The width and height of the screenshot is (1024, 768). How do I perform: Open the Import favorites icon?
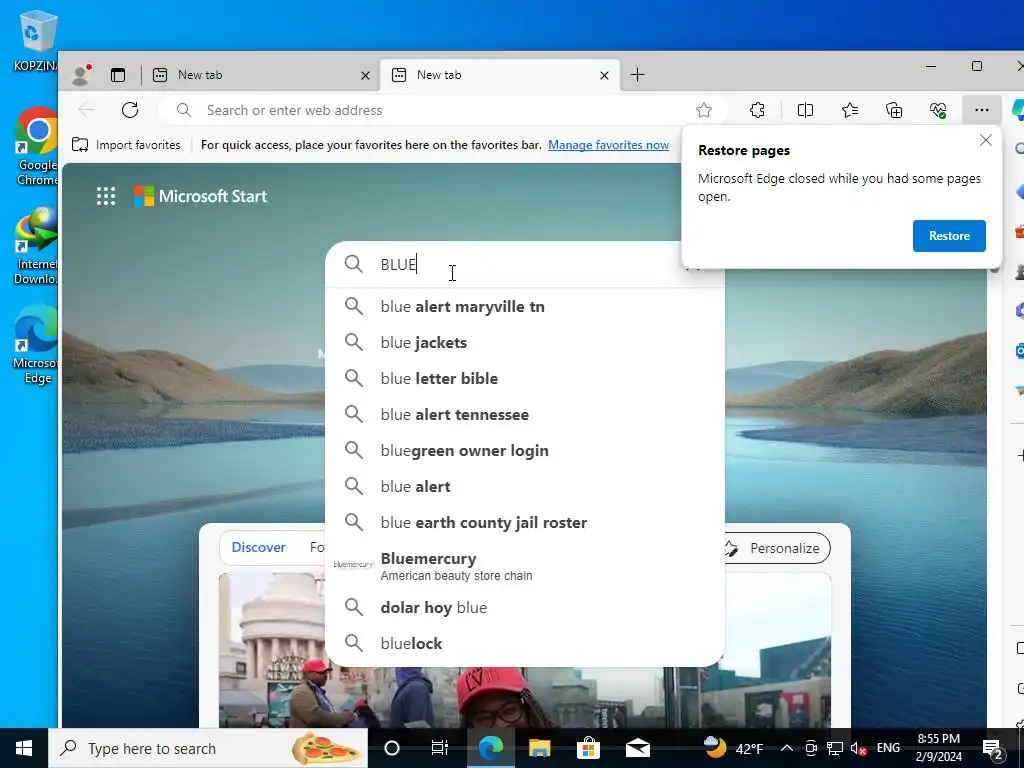tap(80, 144)
